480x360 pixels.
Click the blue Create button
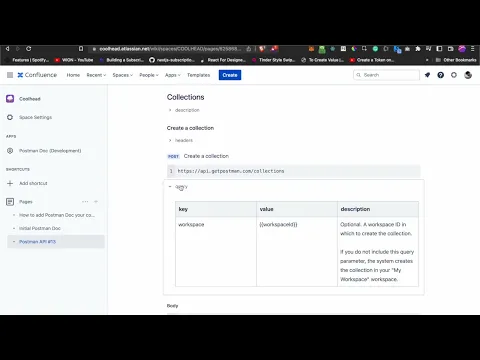(230, 75)
